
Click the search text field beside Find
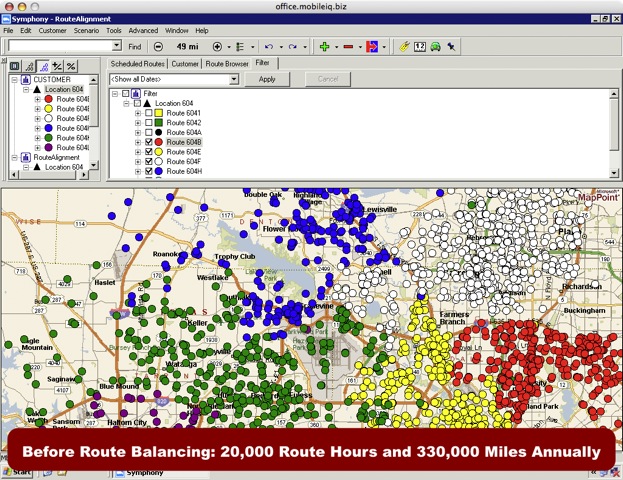coord(59,47)
